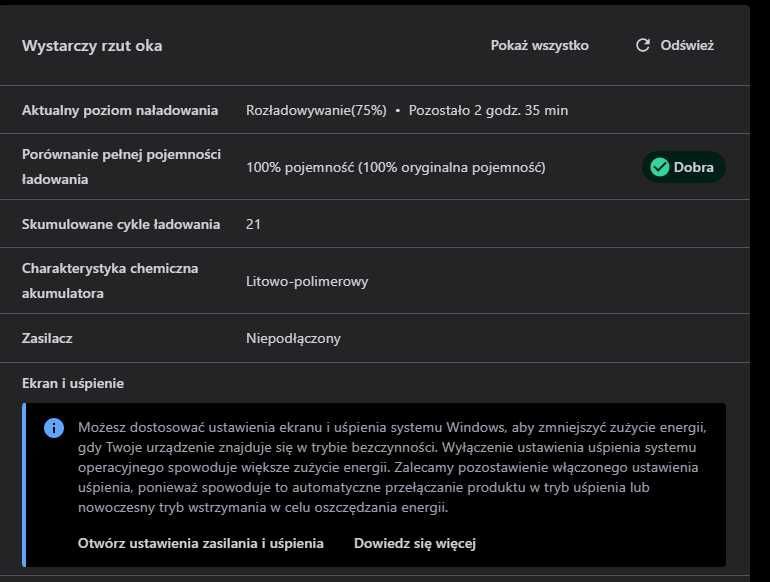Click the blue info circle icon
Viewport: 770px width, 582px height.
point(54,428)
